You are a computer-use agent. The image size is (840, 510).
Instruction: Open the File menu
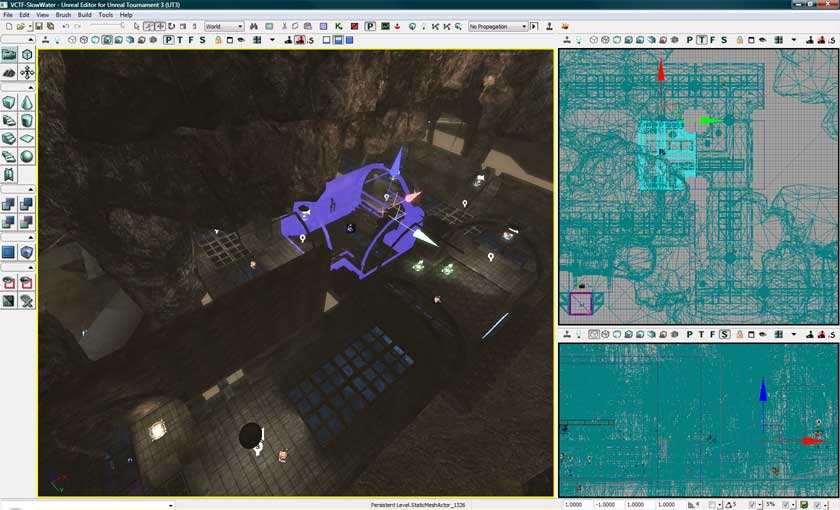tap(8, 15)
